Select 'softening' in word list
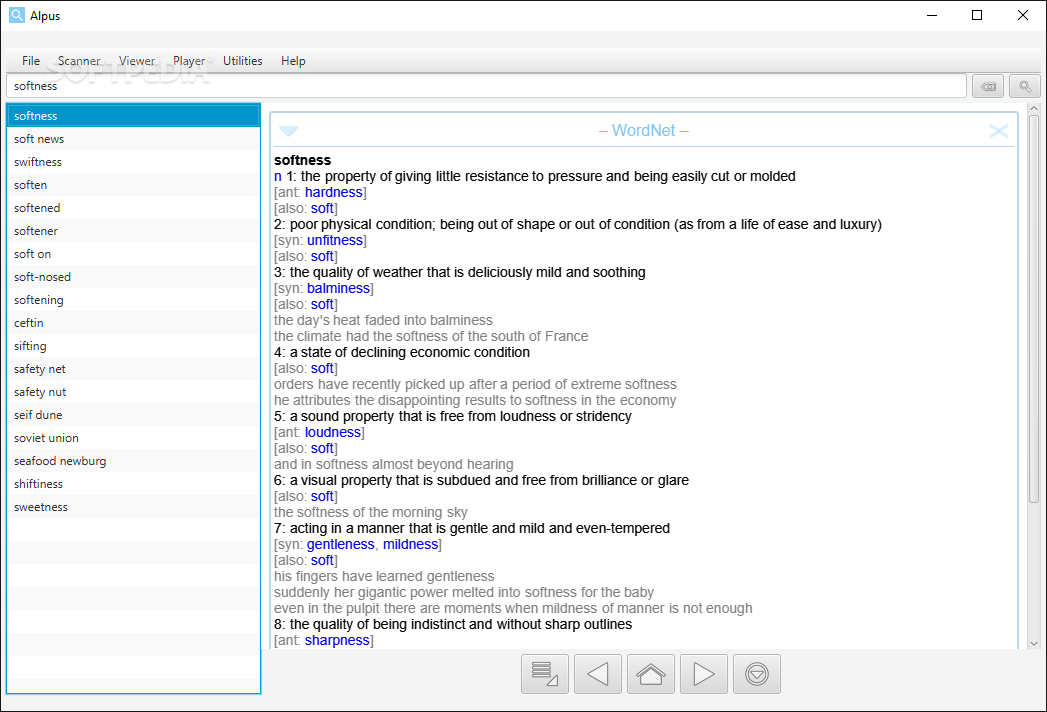The height and width of the screenshot is (712, 1047). point(134,300)
